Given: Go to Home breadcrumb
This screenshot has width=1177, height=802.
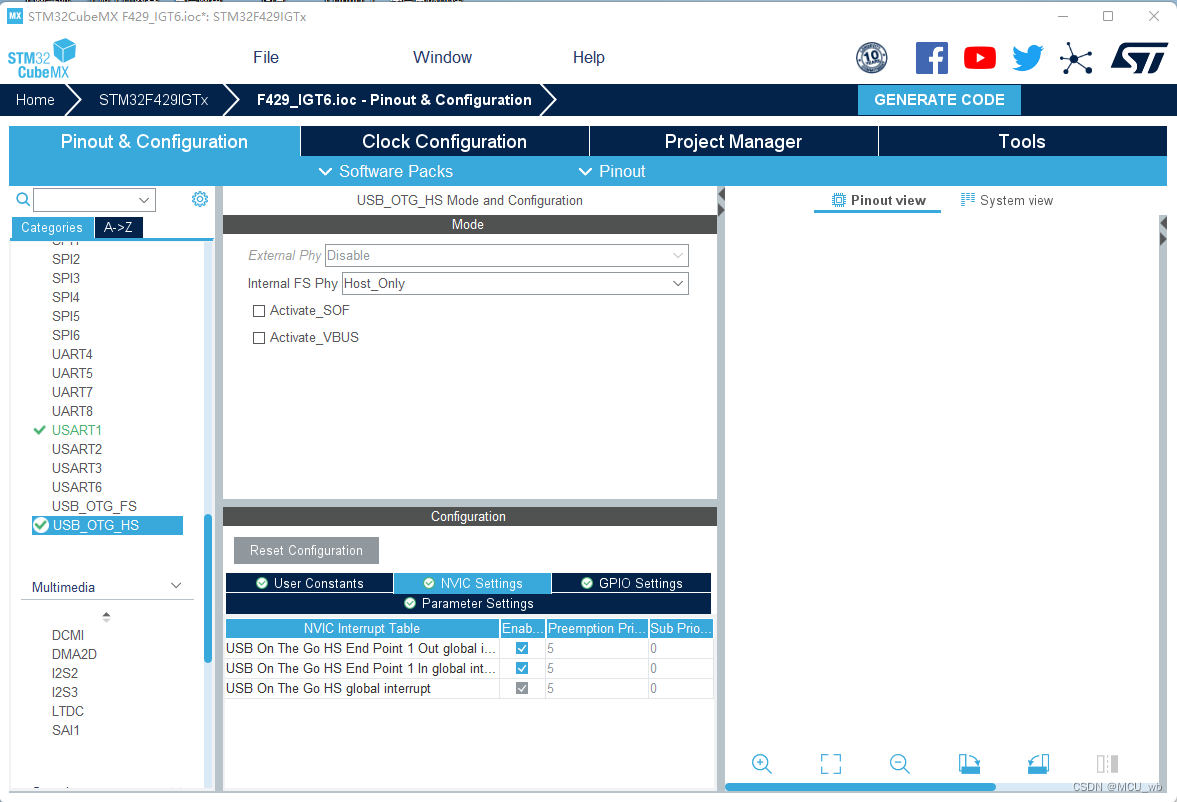Looking at the screenshot, I should pos(35,100).
